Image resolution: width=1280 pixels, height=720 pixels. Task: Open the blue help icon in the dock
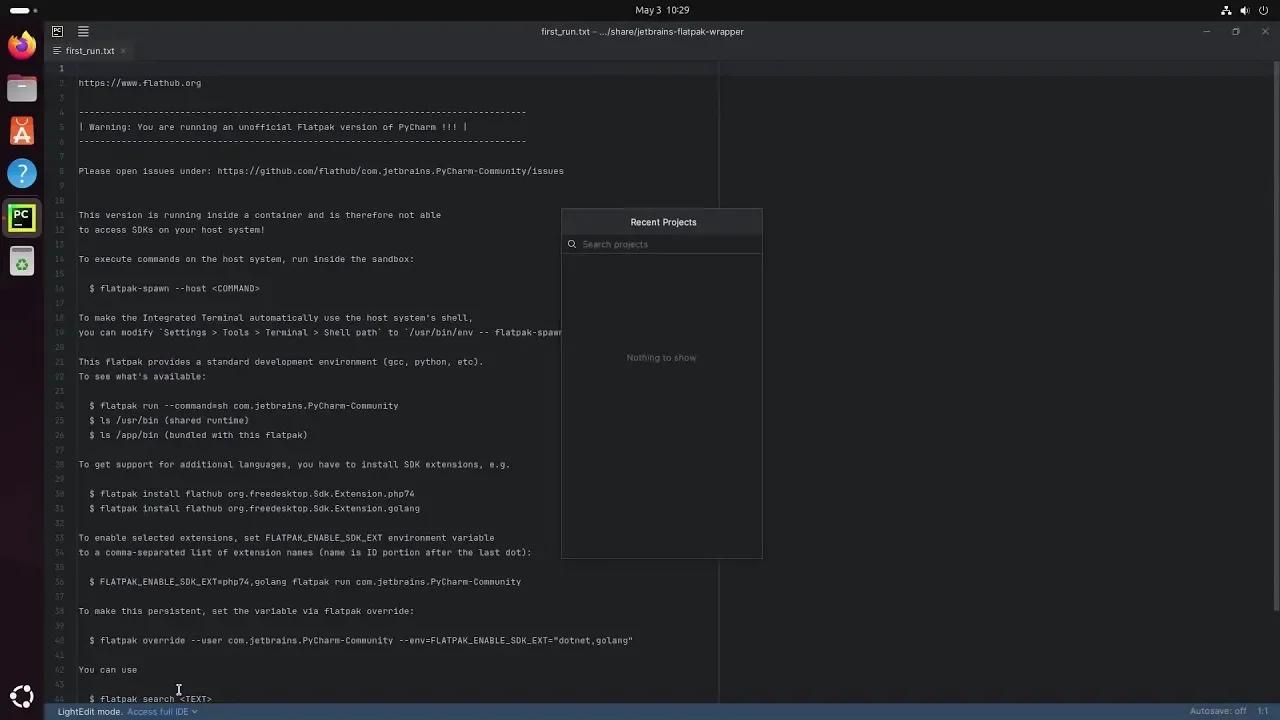click(x=21, y=173)
